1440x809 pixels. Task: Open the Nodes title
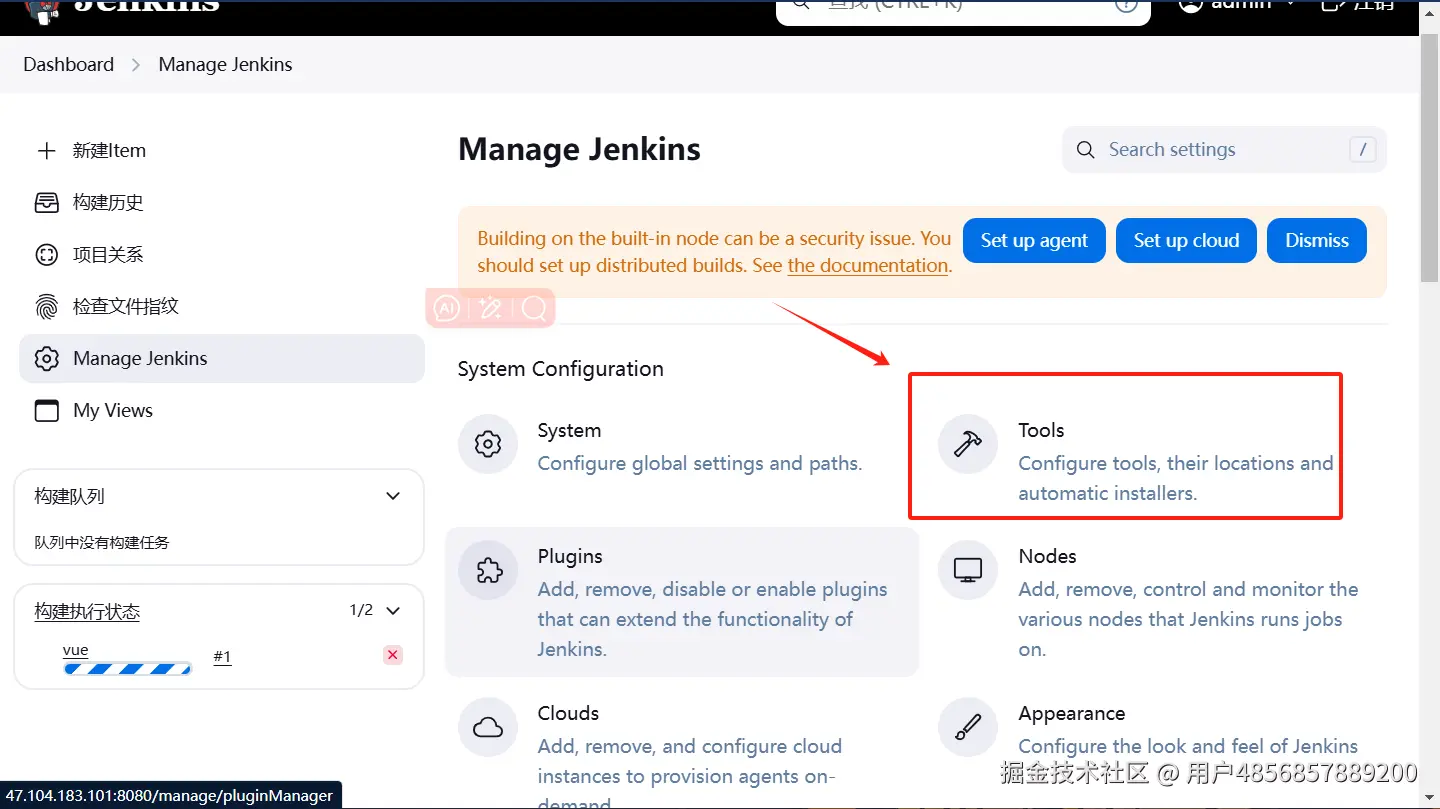1047,557
